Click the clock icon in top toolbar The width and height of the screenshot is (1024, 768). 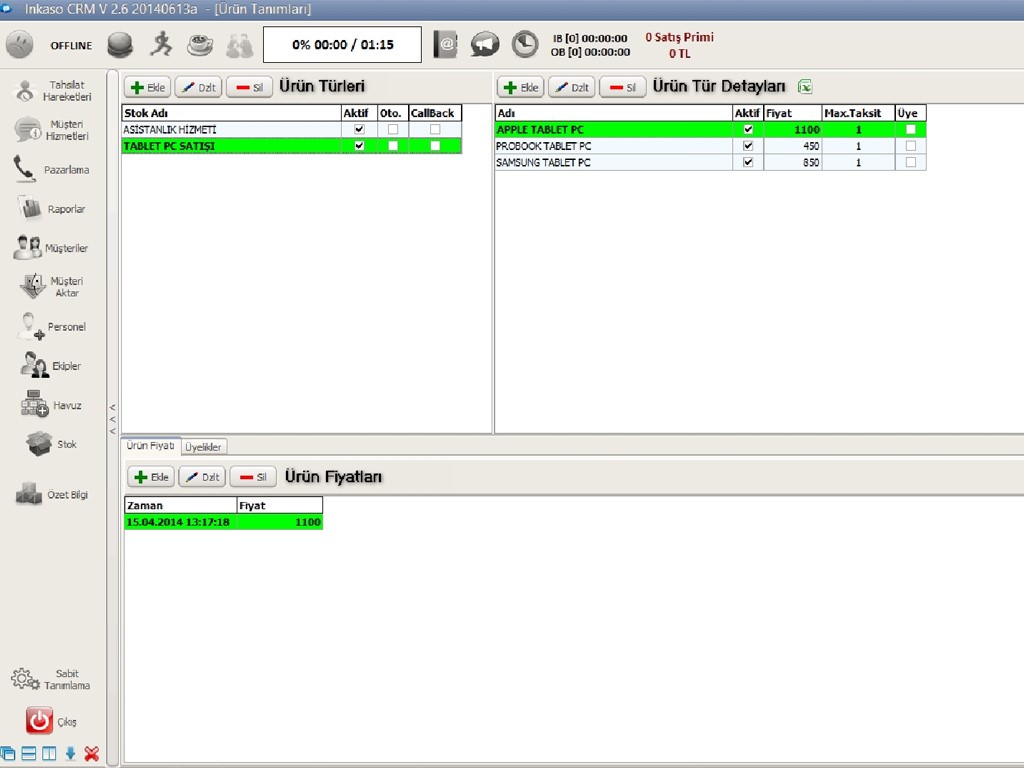point(524,44)
